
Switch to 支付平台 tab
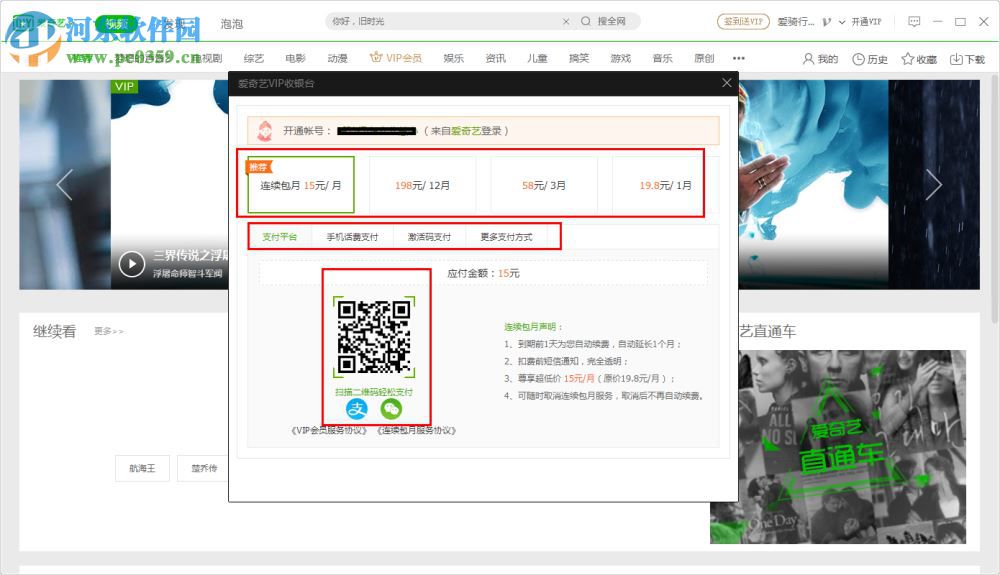tap(279, 237)
